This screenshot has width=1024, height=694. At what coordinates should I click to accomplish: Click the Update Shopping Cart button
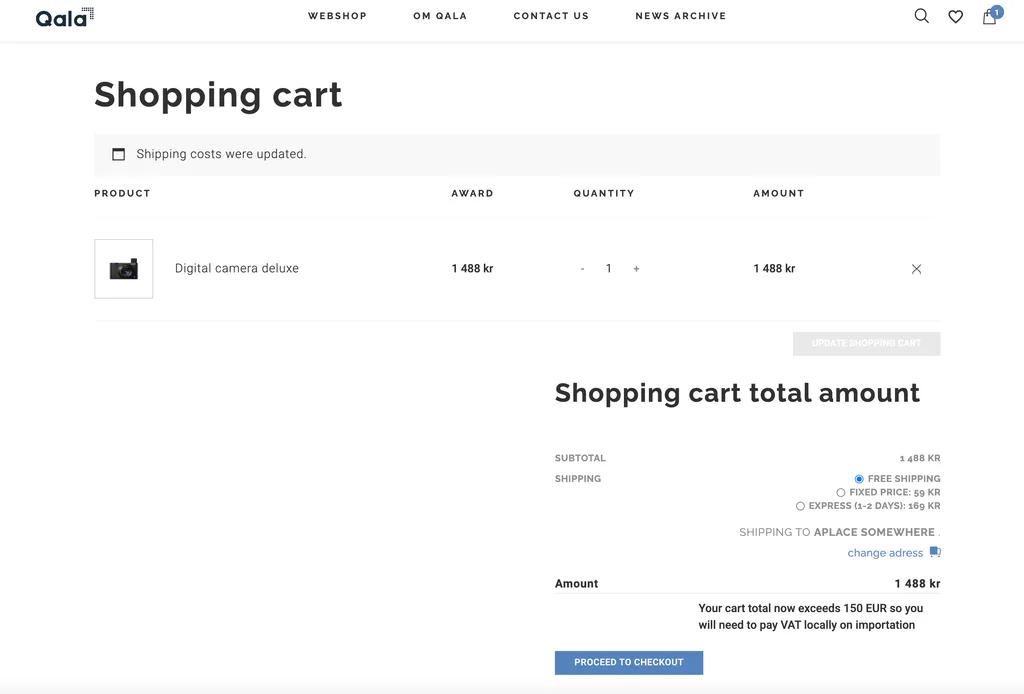pyautogui.click(x=867, y=343)
